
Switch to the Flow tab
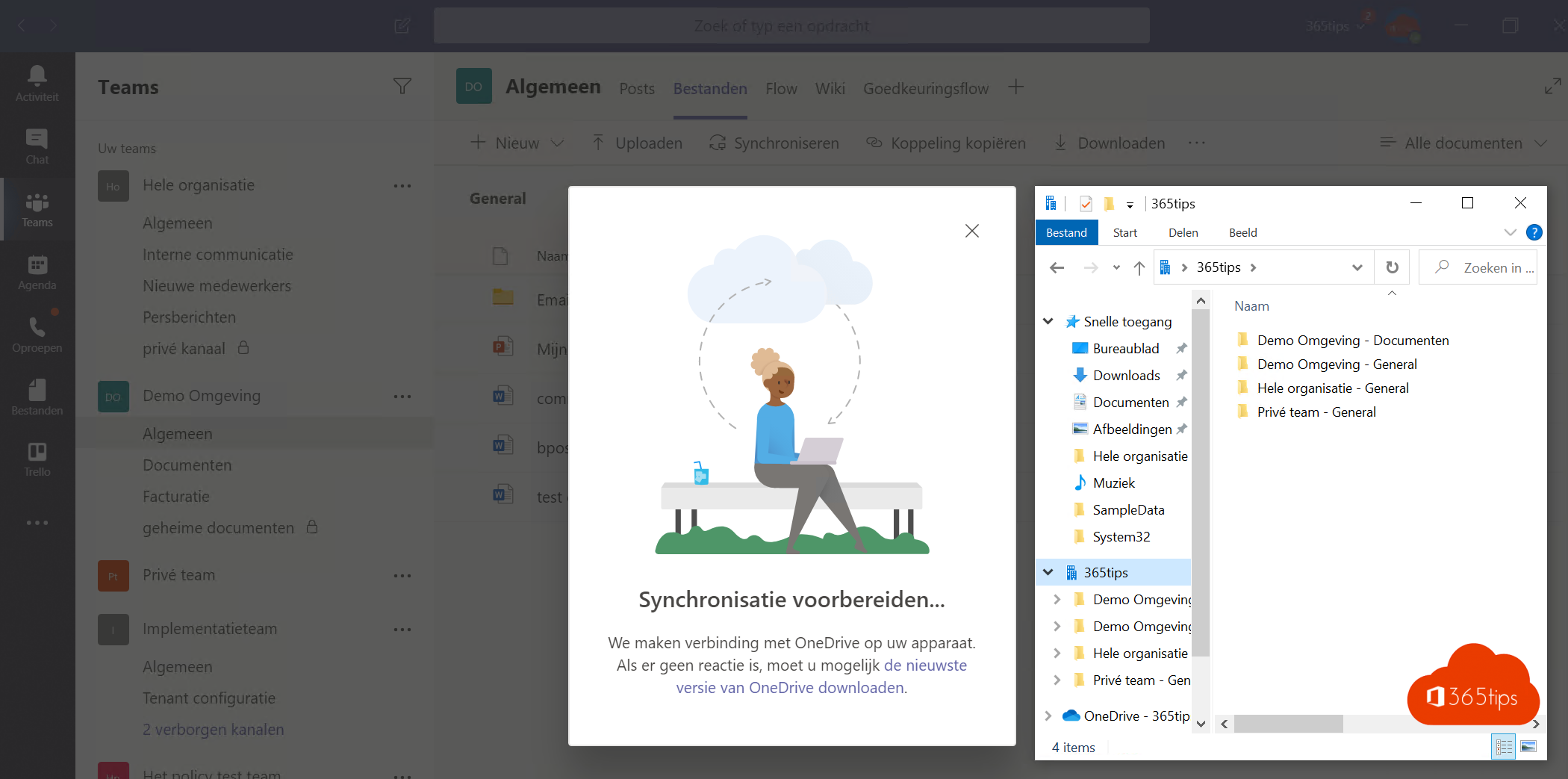(781, 88)
